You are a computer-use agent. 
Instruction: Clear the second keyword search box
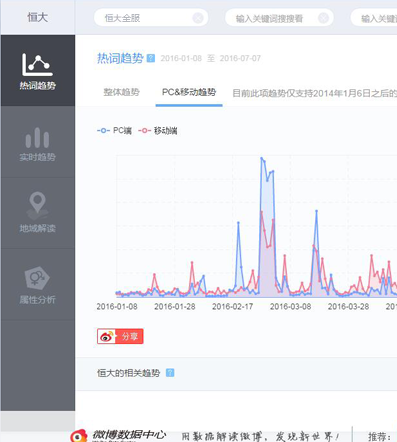click(323, 18)
